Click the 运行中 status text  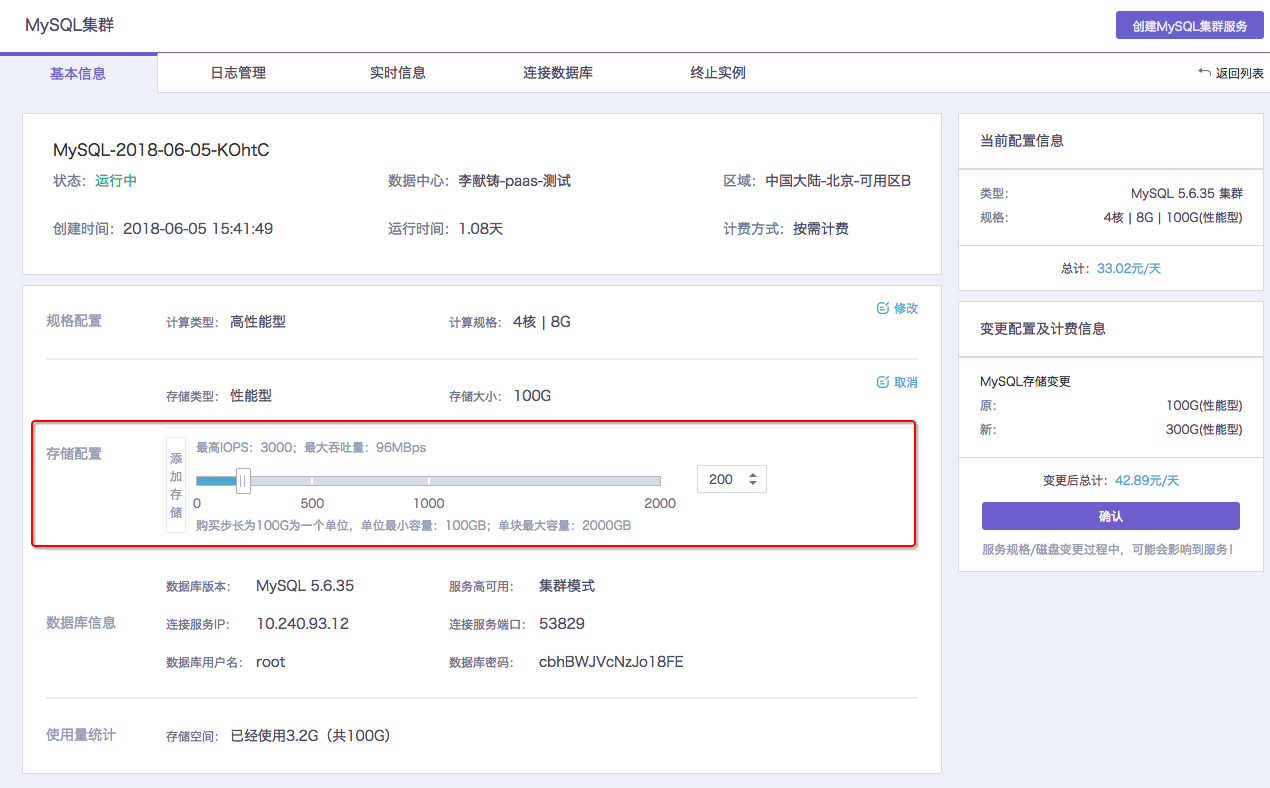(116, 181)
